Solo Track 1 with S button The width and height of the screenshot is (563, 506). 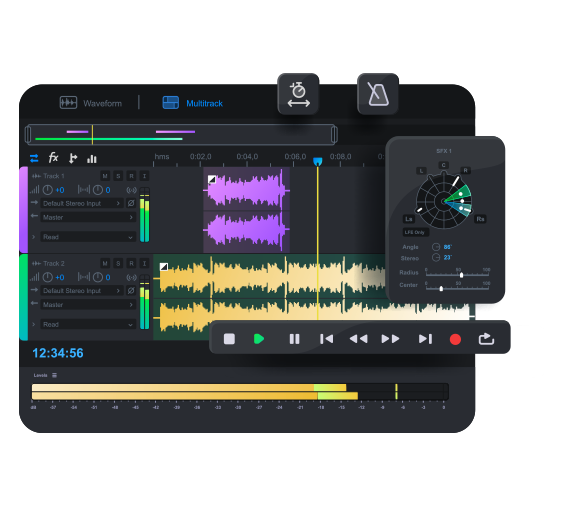118,176
